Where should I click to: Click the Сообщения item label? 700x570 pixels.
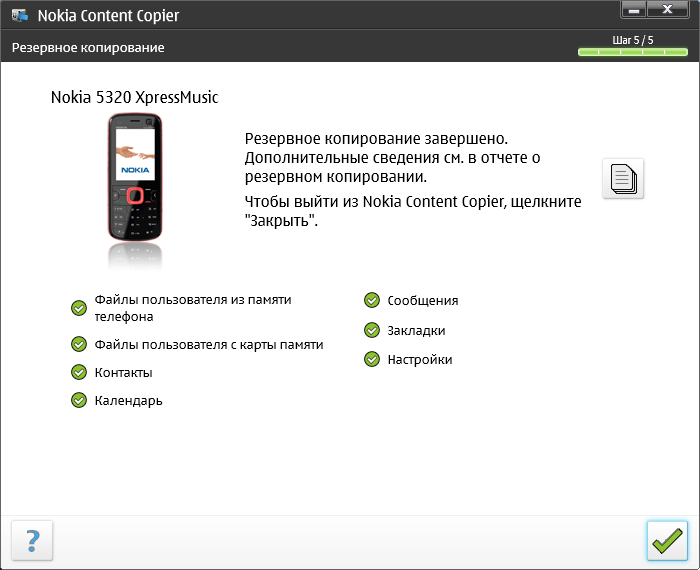(423, 301)
